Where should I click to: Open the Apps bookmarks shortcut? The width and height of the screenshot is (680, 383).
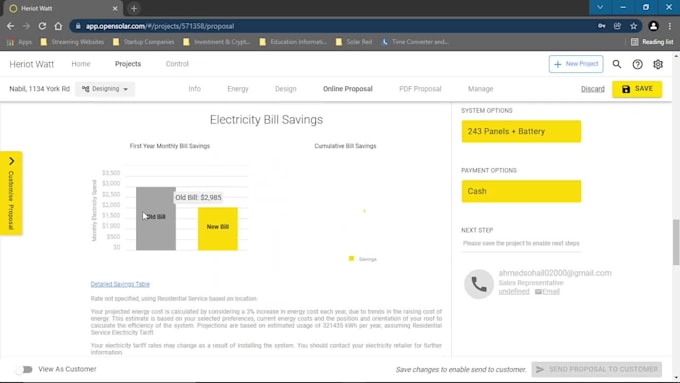pyautogui.click(x=20, y=42)
